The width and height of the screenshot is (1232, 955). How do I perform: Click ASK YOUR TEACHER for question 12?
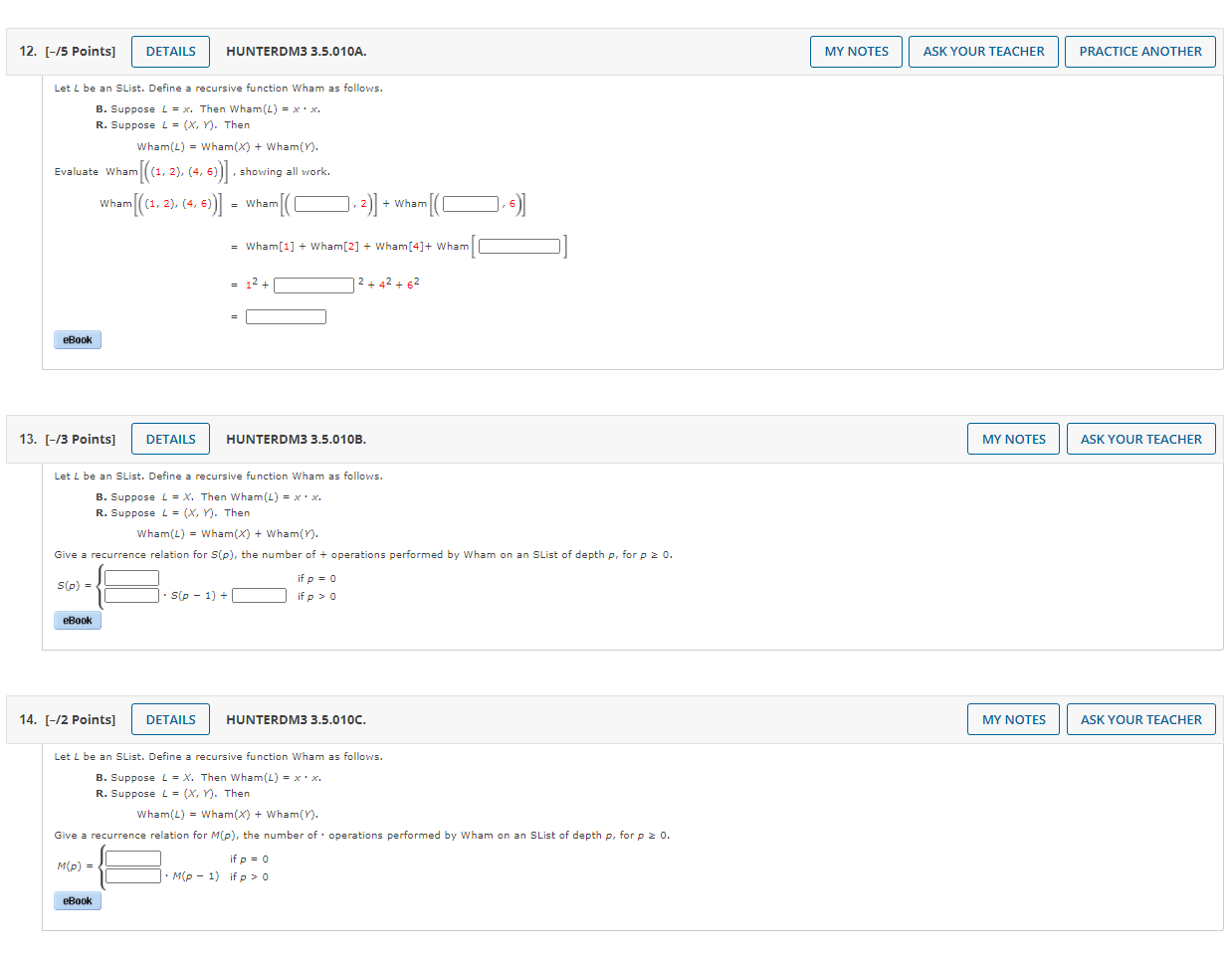click(x=983, y=52)
